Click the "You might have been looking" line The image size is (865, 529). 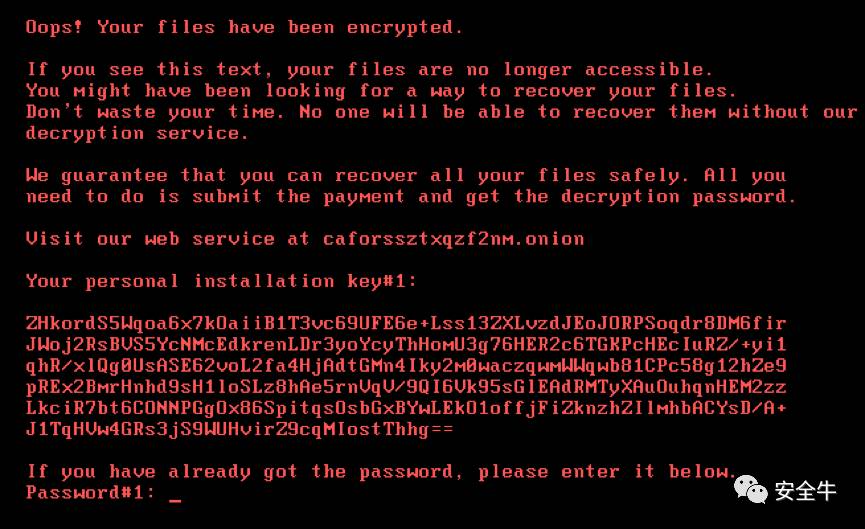[x=380, y=90]
